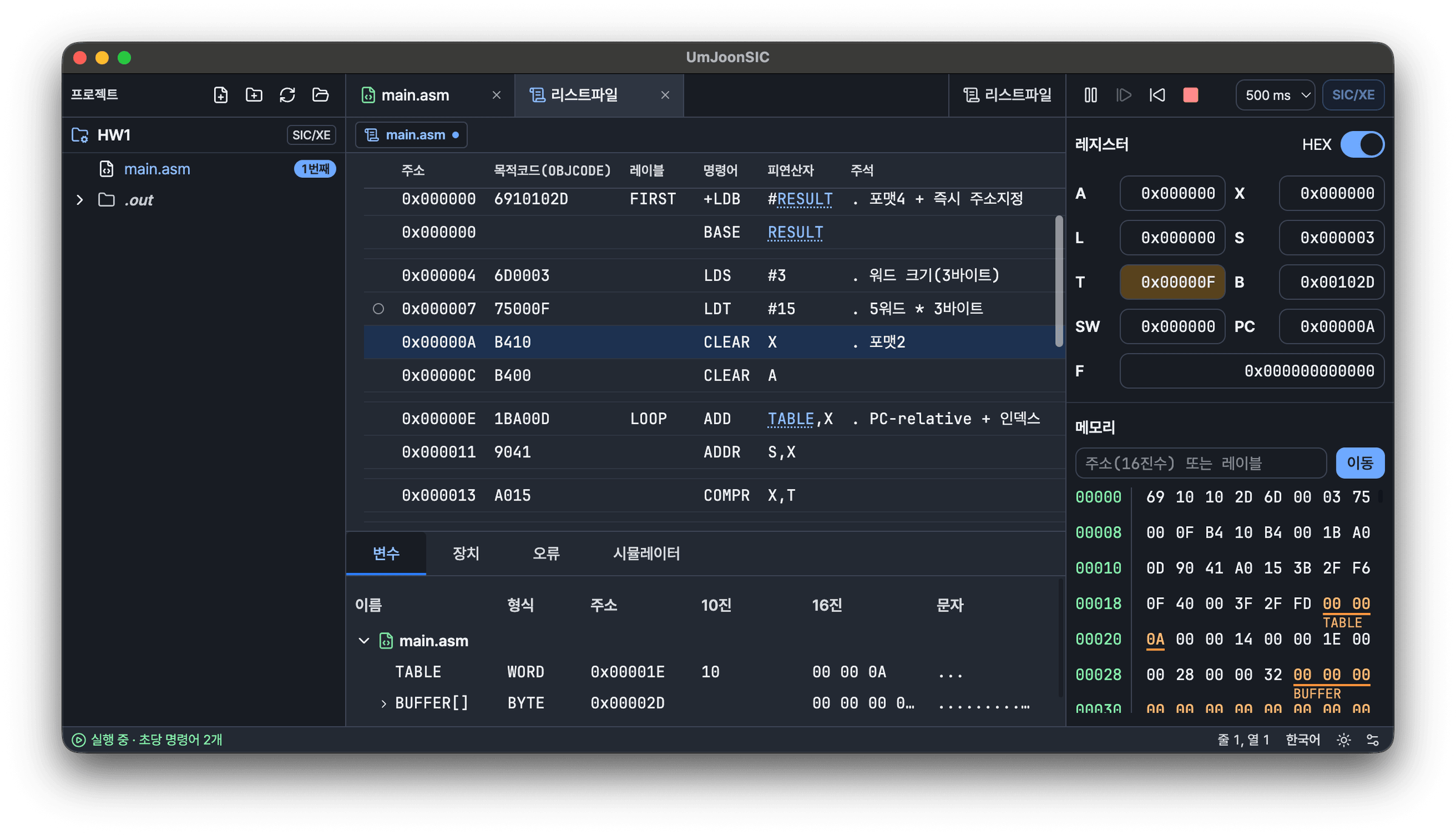This screenshot has height=835, width=1456.
Task: Expand the .out folder
Action: point(79,200)
